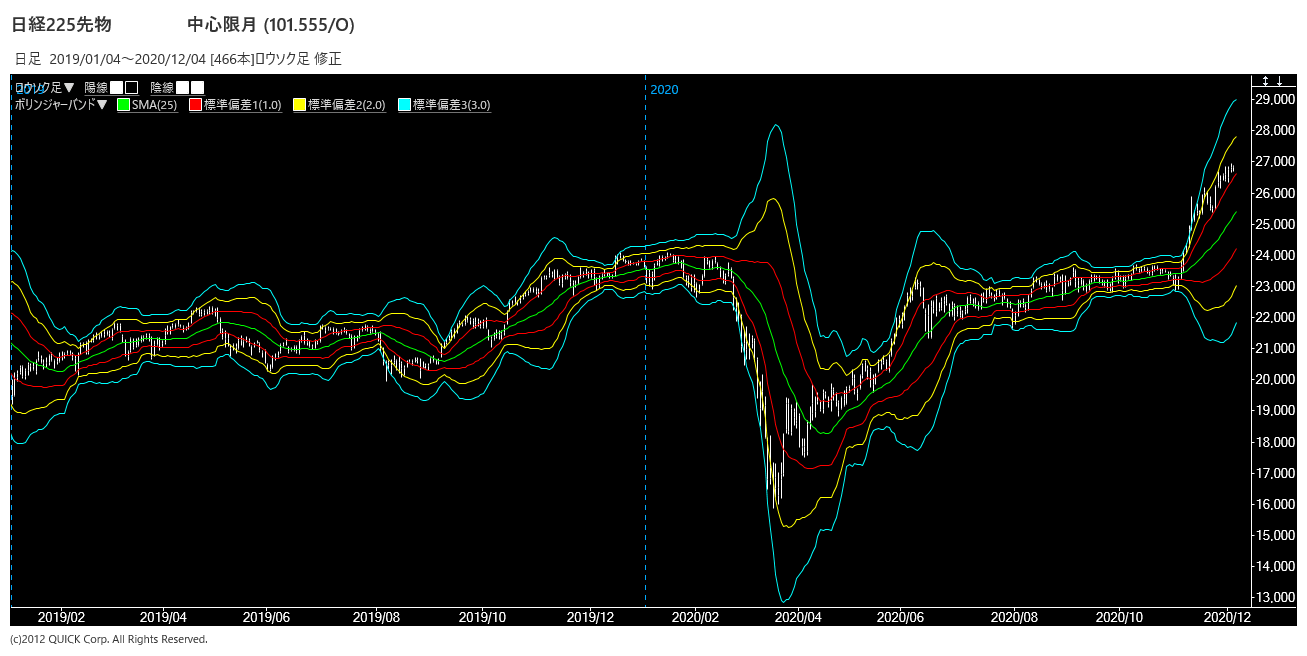
Task: Click the cyan 標準偏差3 color swatch
Action: coord(404,105)
